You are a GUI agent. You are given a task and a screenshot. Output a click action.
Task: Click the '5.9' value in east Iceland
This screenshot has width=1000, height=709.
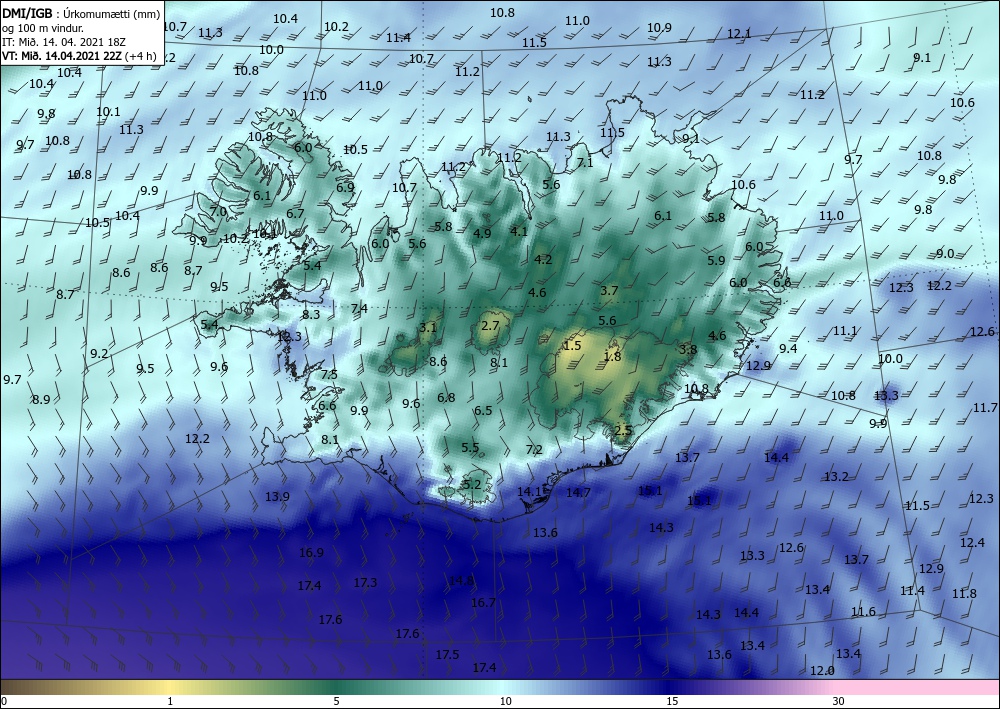click(716, 260)
